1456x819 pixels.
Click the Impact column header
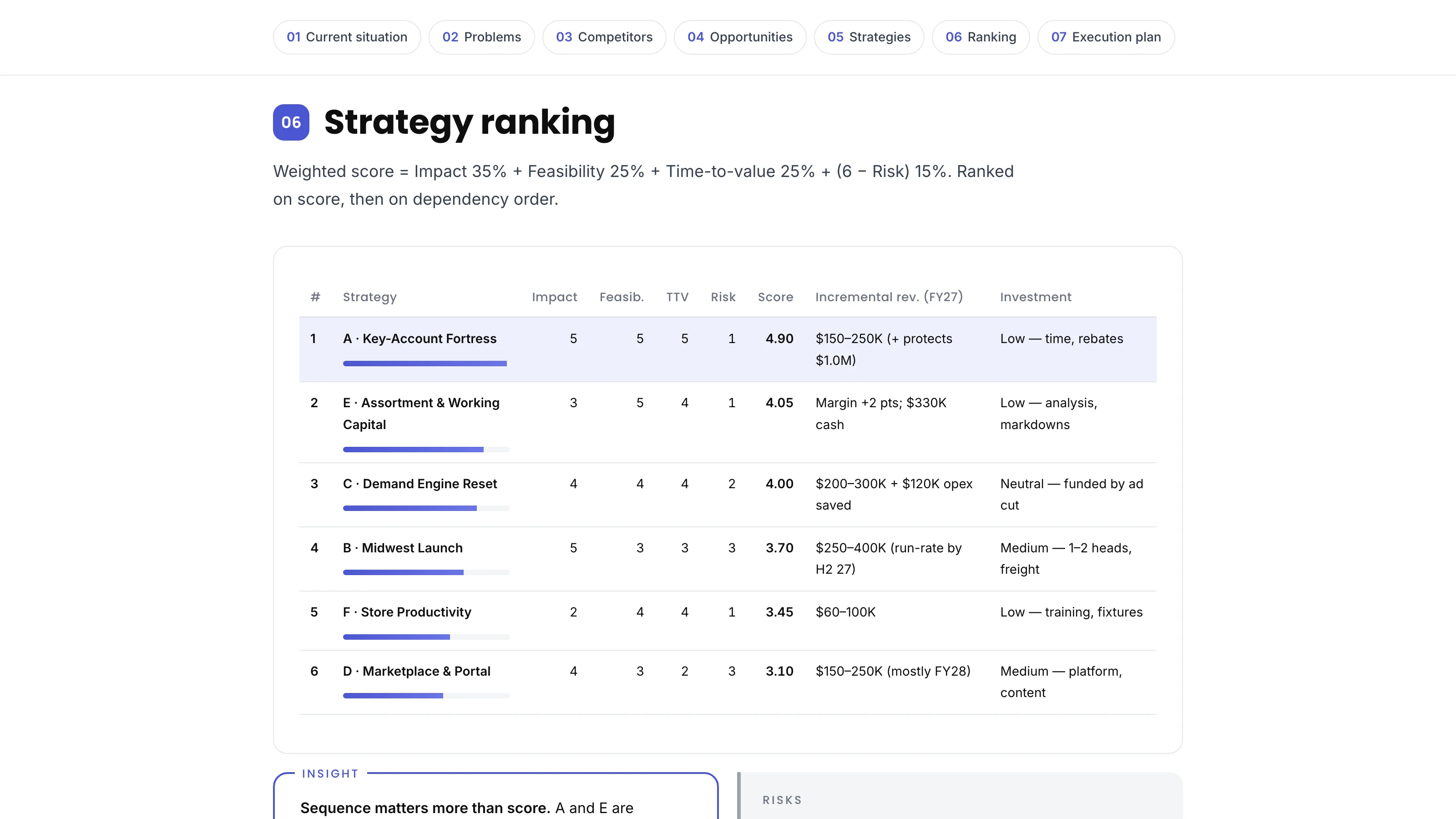(x=555, y=297)
